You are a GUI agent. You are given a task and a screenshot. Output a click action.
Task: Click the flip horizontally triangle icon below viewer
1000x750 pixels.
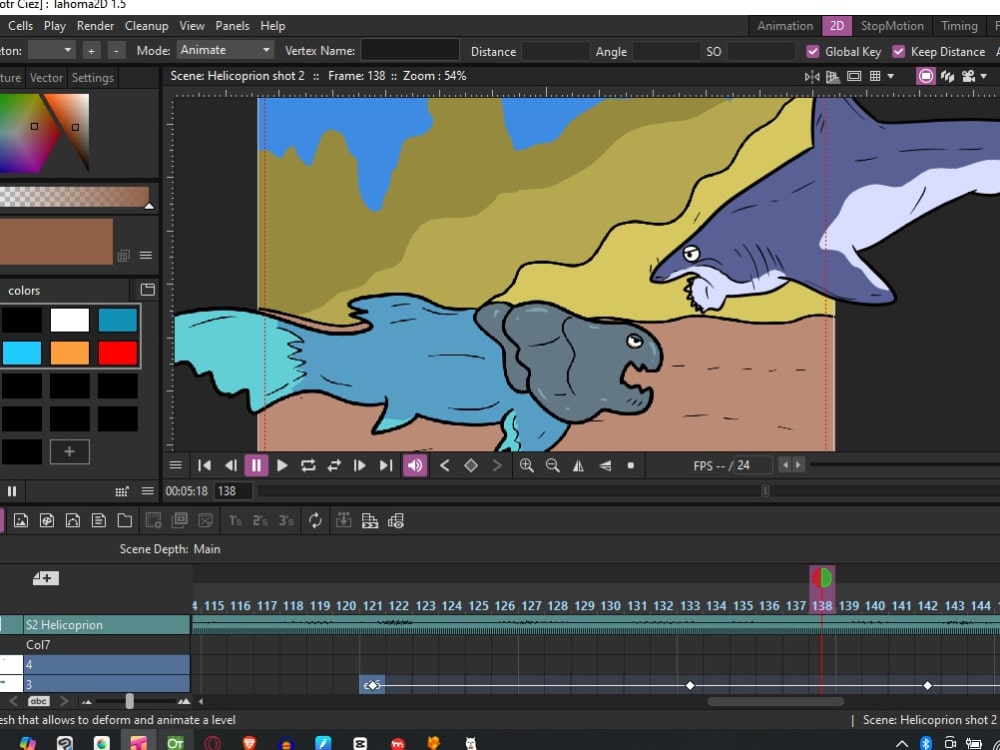(578, 466)
